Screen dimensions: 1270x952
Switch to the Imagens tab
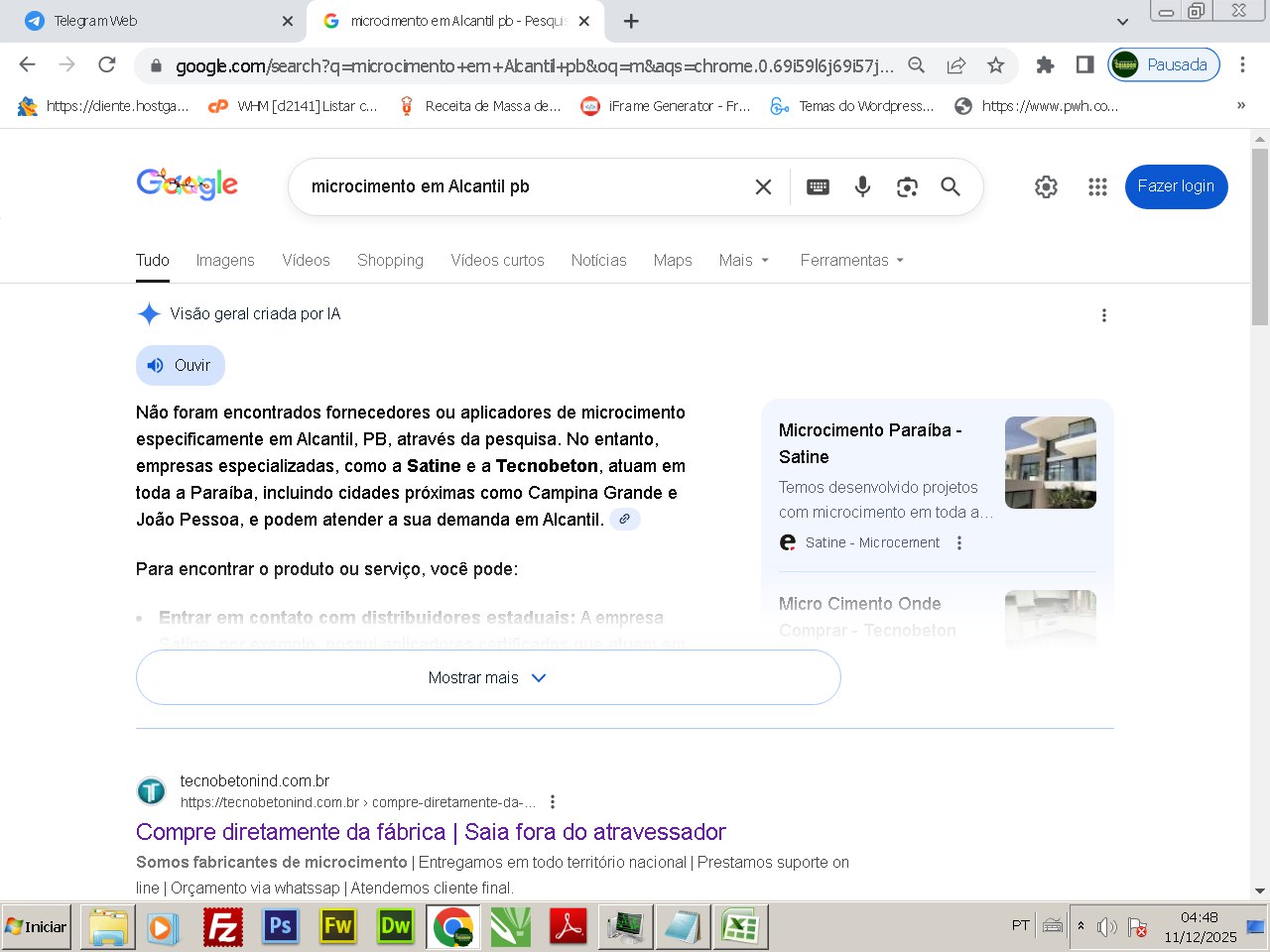(225, 260)
